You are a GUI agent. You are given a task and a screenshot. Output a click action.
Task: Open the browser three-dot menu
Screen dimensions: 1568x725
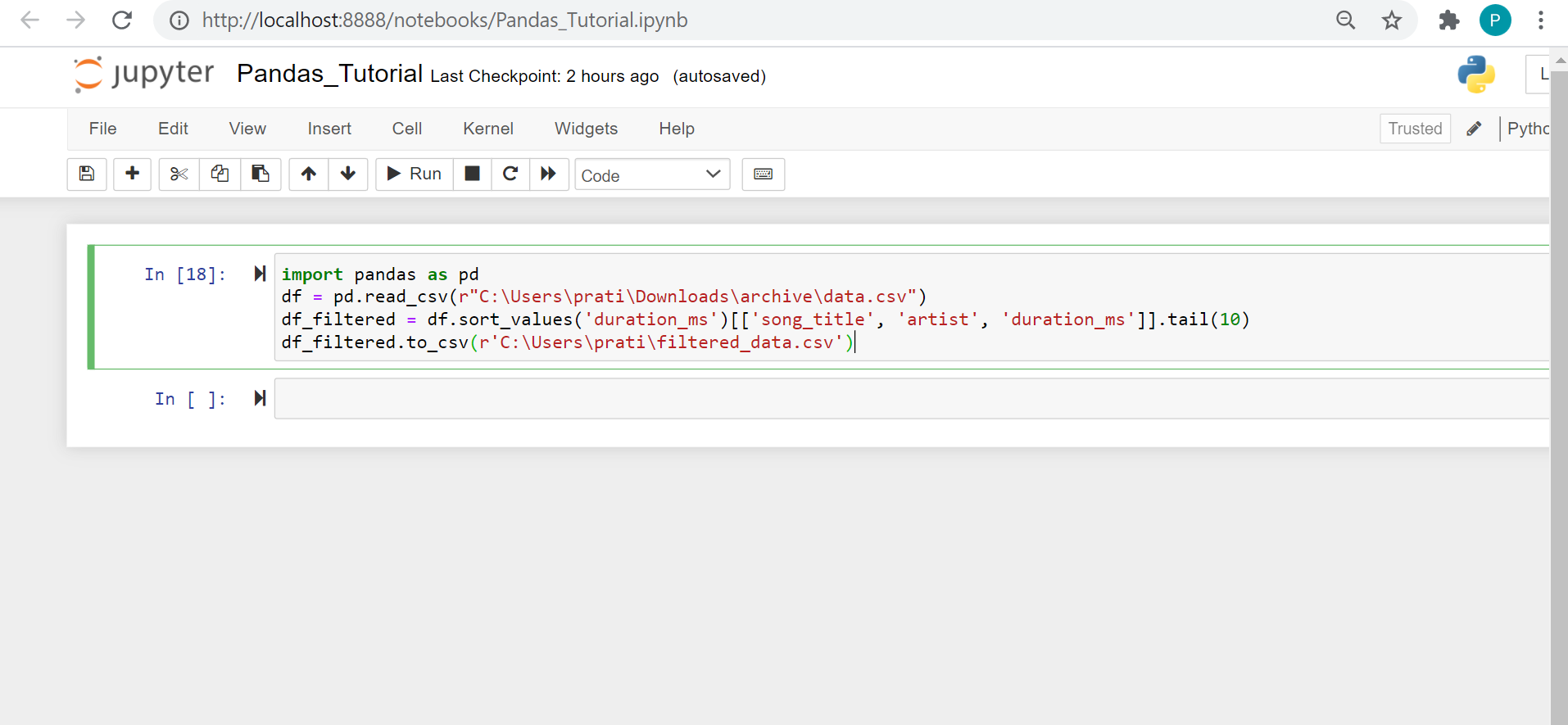(x=1541, y=20)
